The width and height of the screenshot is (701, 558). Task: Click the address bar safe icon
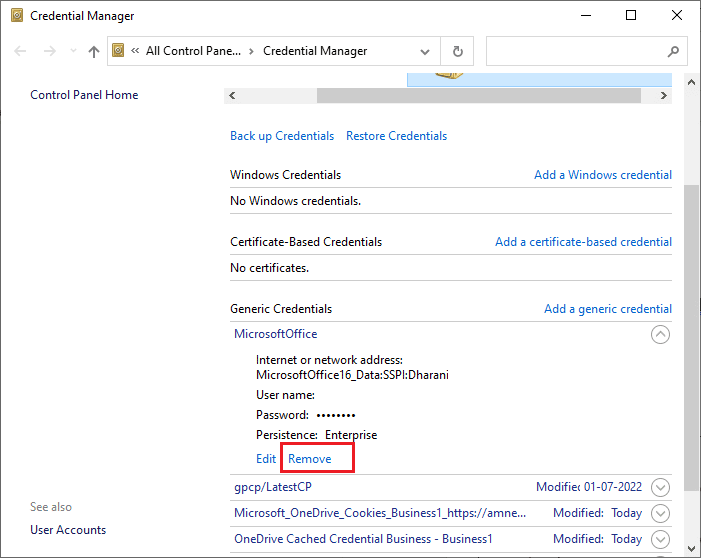[118, 50]
